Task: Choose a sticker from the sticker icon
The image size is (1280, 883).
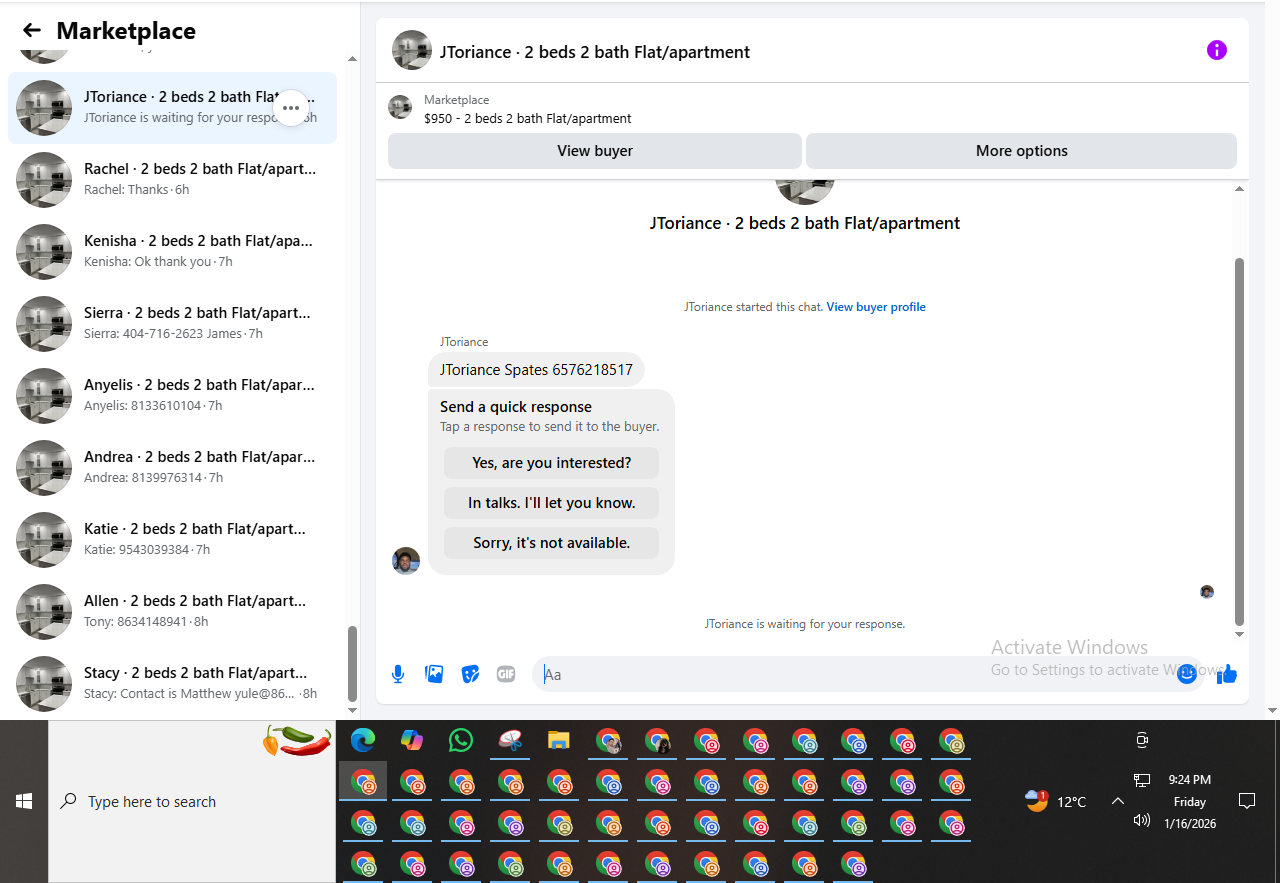Action: [470, 674]
